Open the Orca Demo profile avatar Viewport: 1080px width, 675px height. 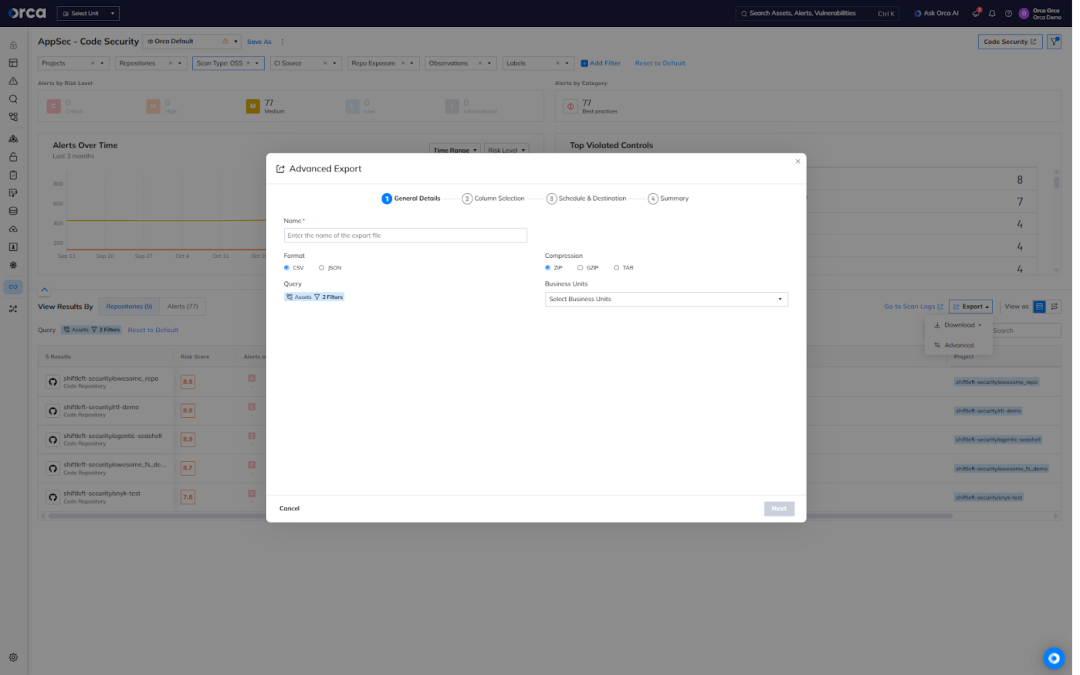(1023, 13)
